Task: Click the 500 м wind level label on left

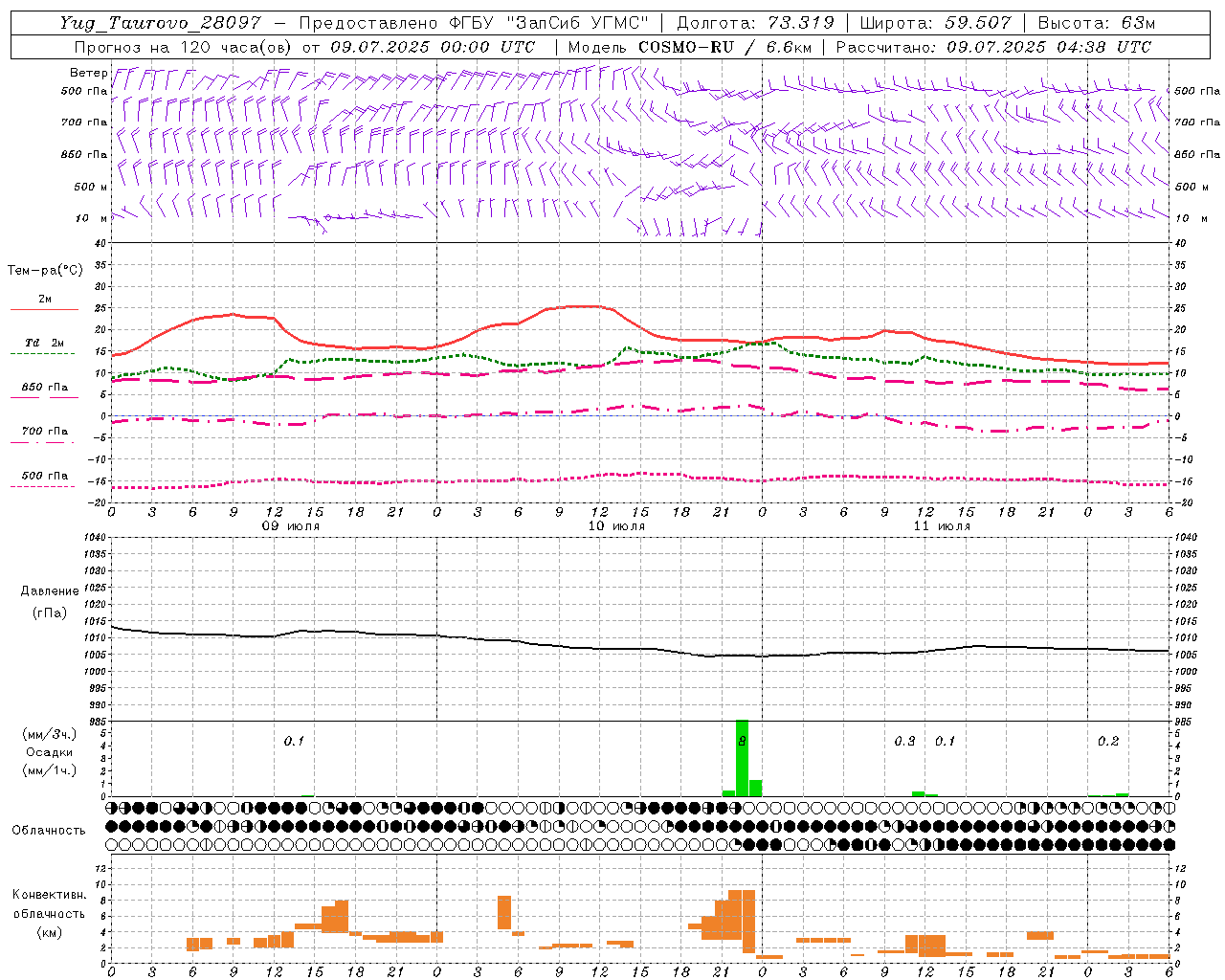Action: coord(91,187)
